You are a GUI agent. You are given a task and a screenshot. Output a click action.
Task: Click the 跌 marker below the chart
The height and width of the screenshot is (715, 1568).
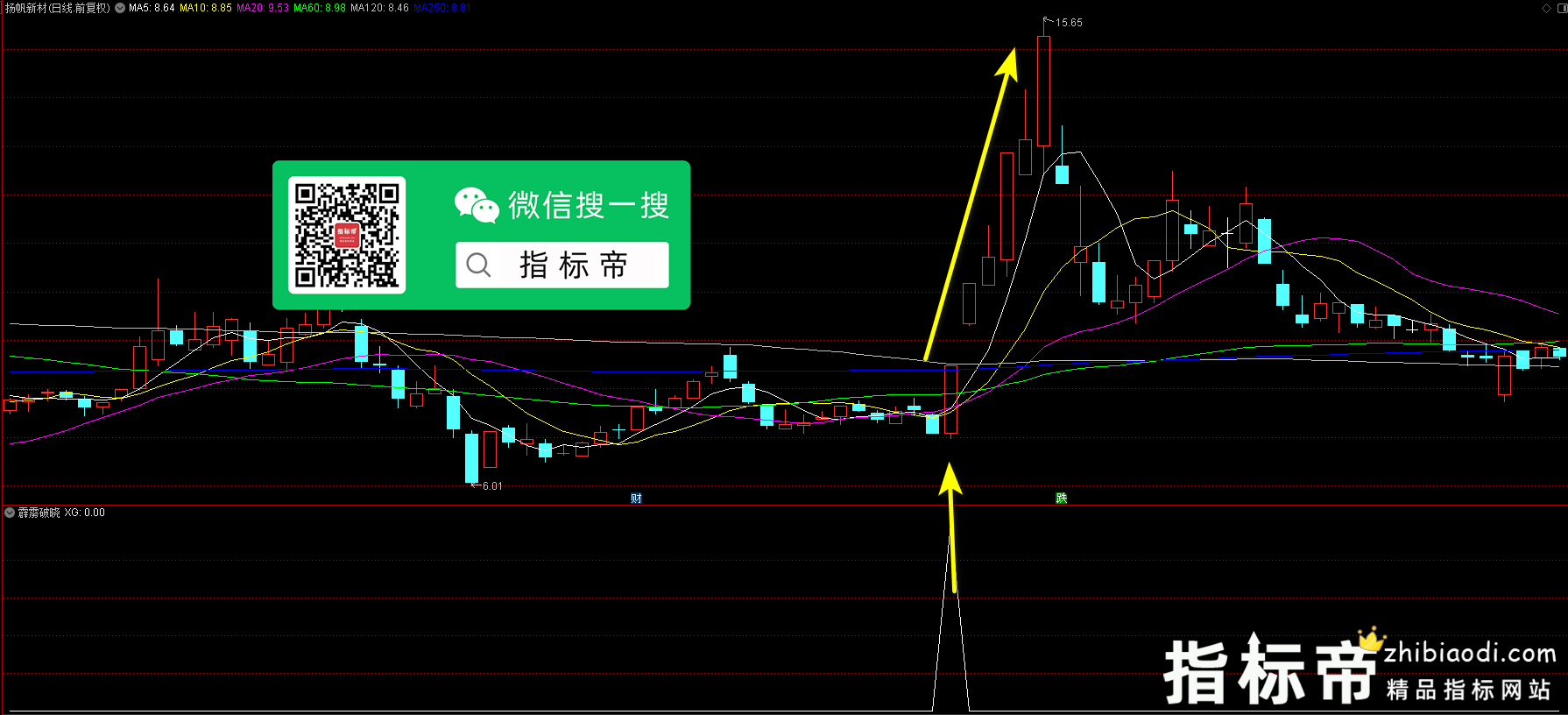(1061, 499)
